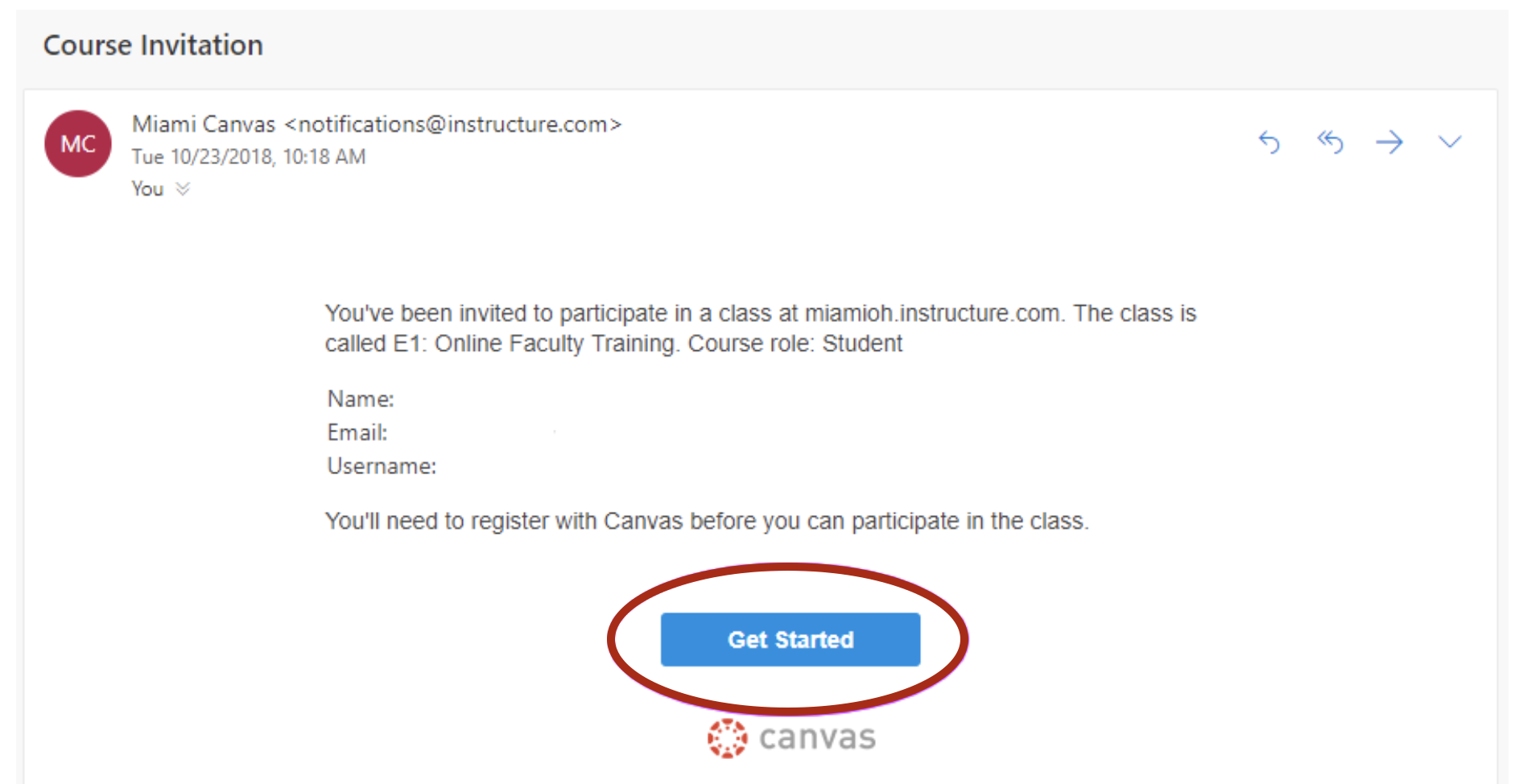Click the Name: field label
The image size is (1523, 784).
pos(361,399)
